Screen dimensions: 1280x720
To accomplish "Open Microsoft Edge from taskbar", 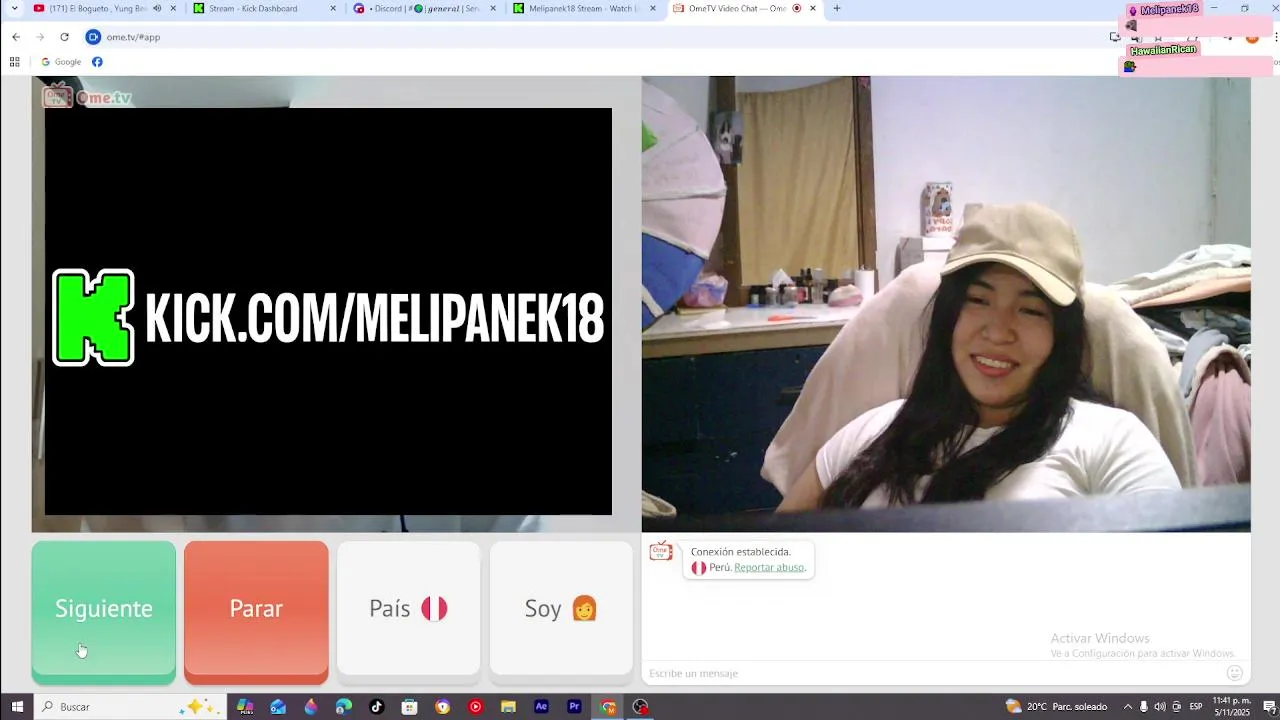I will 344,707.
